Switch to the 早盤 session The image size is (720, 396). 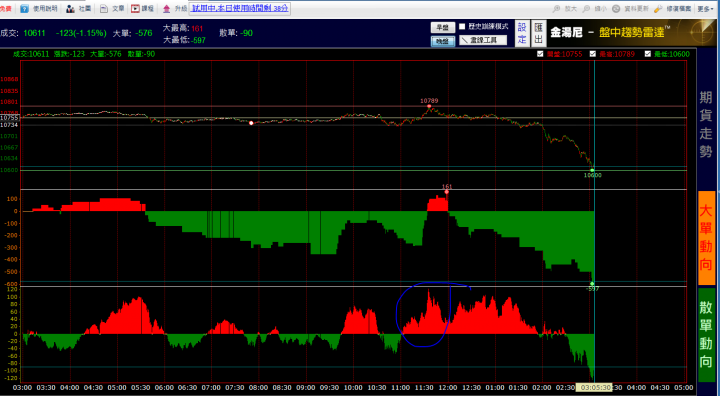[443, 27]
